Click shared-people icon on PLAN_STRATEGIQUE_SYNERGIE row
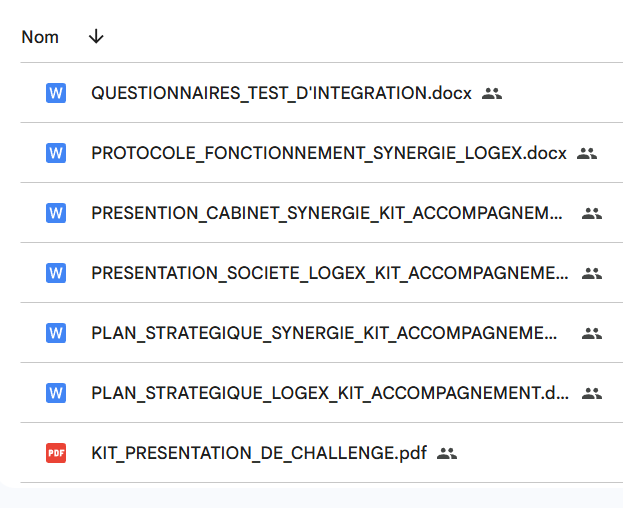Viewport: 623px width, 508px height. tap(592, 333)
